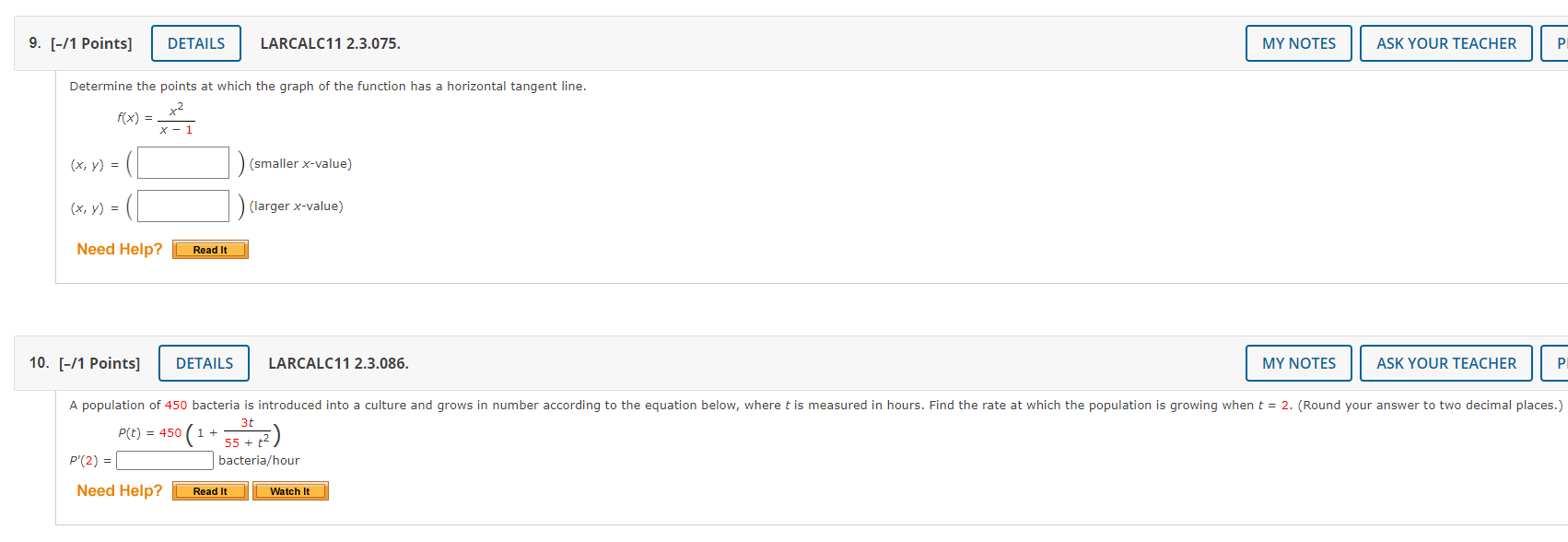
Task: Click Read It under question 10
Action: click(x=210, y=490)
